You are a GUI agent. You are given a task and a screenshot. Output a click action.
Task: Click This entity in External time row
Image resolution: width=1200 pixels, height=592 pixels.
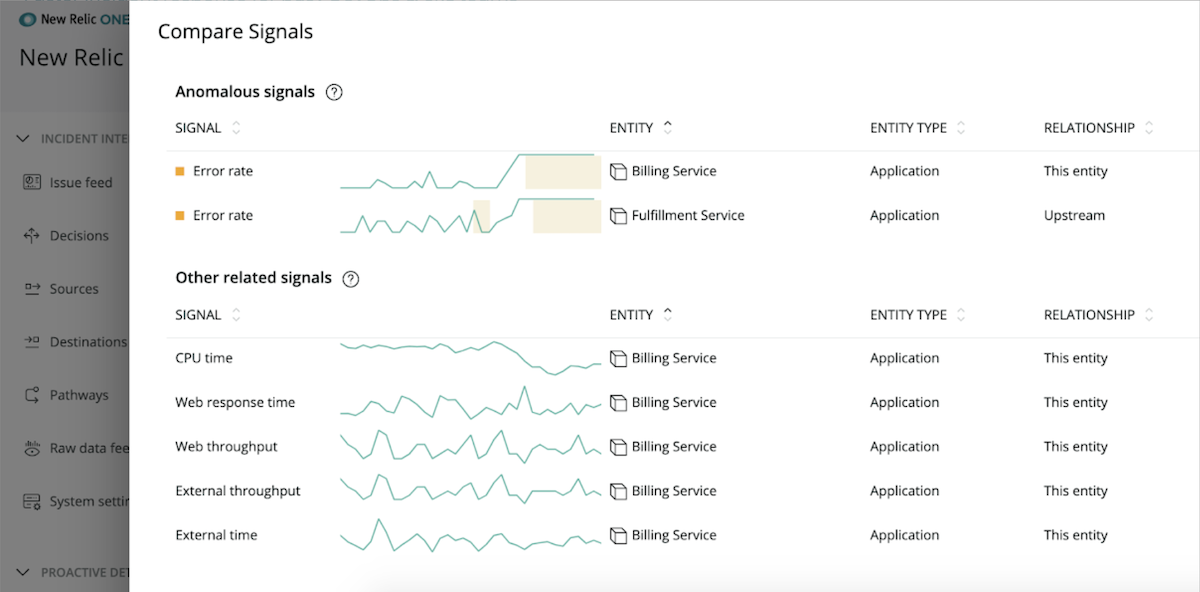tap(1076, 535)
